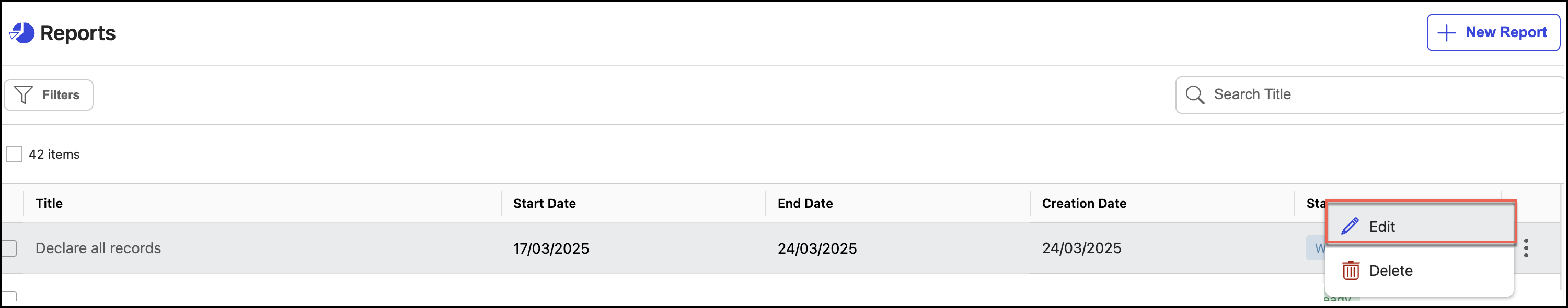Open the Declare all records report

(98, 248)
